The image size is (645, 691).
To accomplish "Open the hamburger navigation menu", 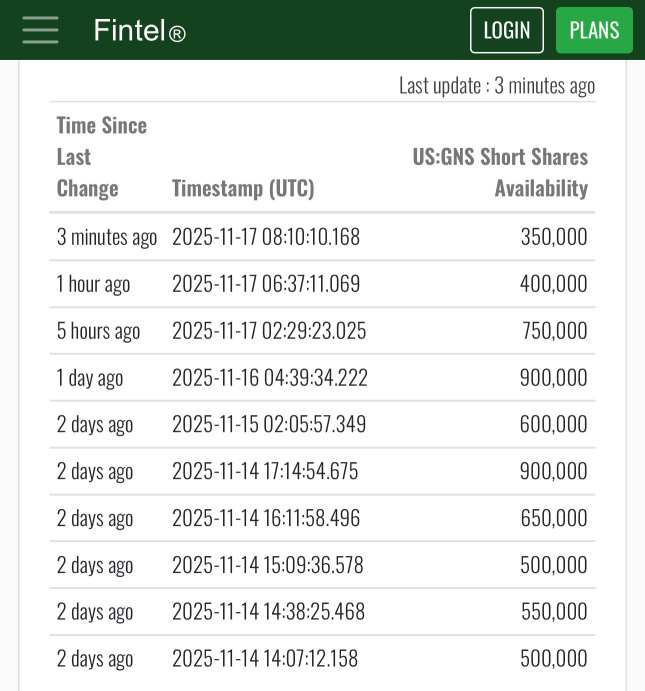I will [x=41, y=30].
